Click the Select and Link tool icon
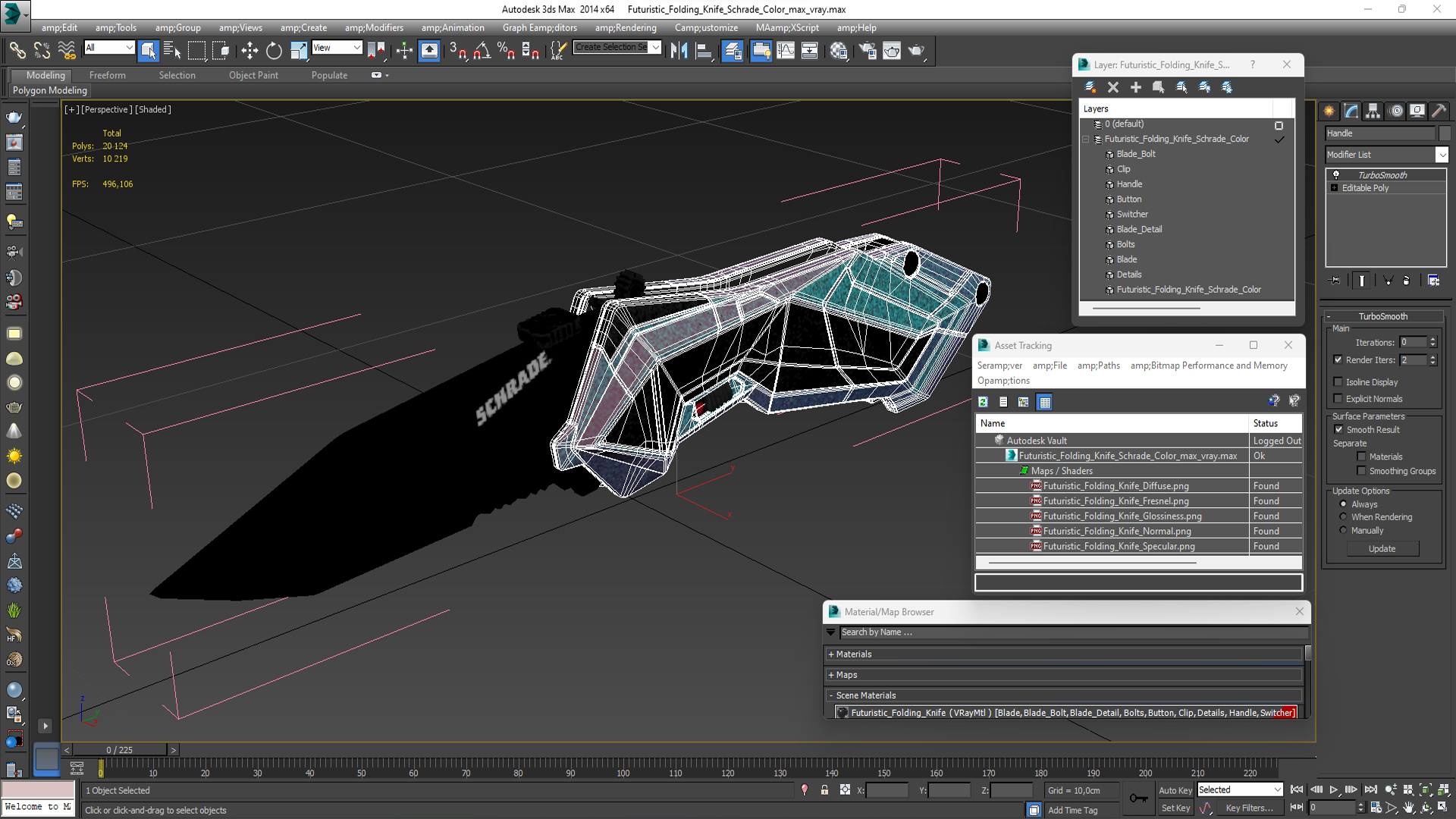1456x819 pixels. pos(17,51)
